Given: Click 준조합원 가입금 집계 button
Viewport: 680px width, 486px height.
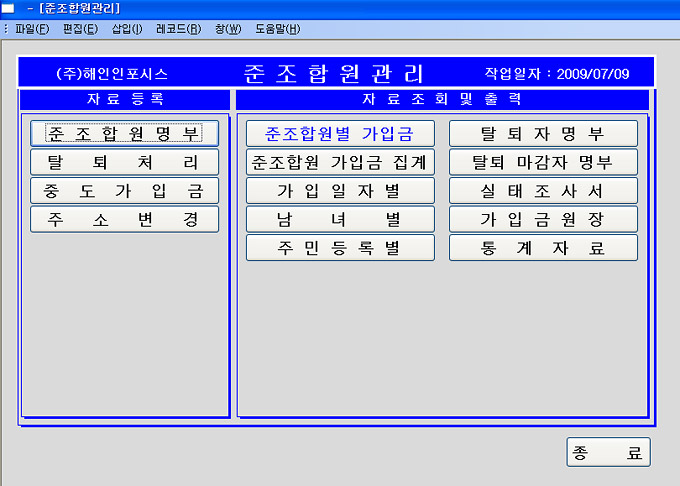Looking at the screenshot, I should point(340,162).
